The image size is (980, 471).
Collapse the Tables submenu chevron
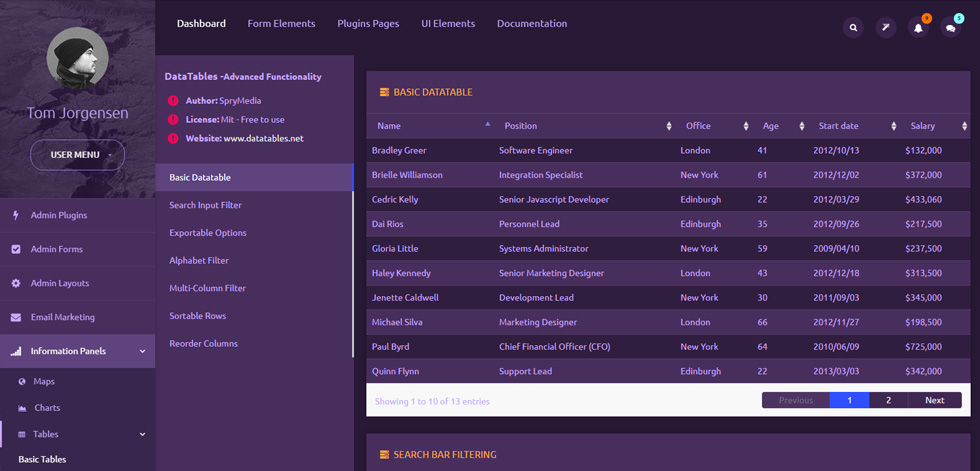point(142,434)
